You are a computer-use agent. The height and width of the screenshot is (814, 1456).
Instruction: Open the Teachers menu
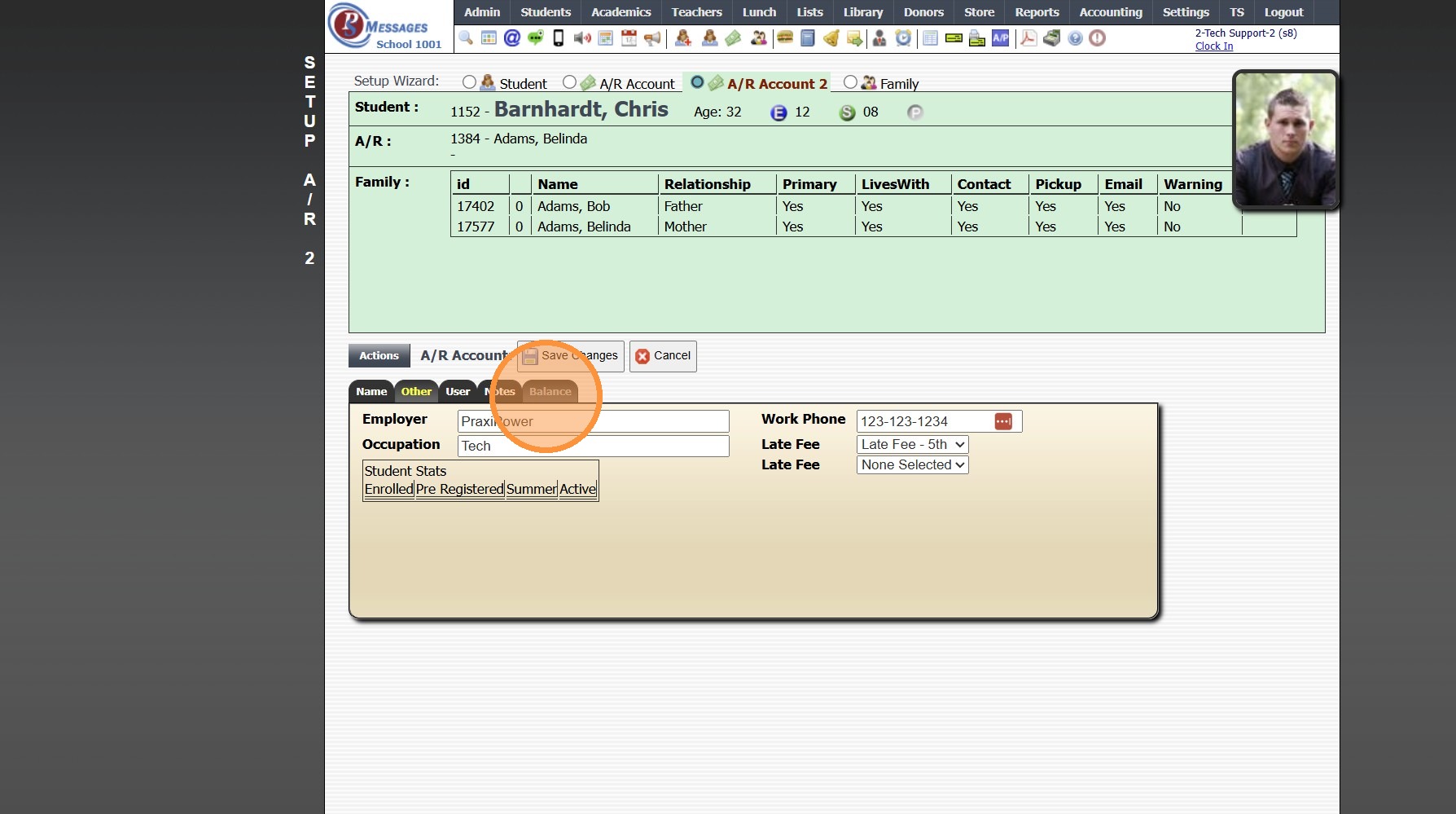[697, 12]
